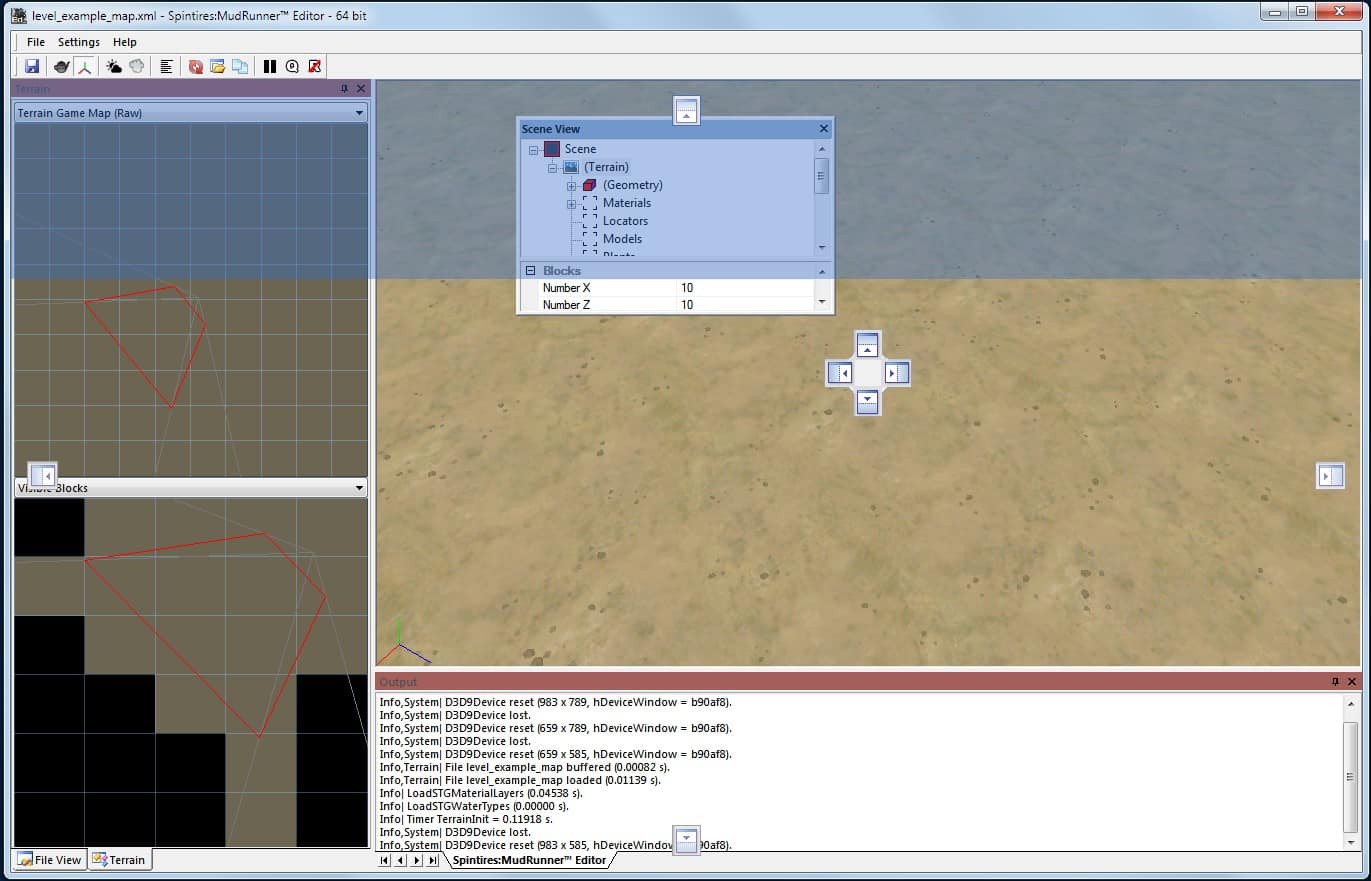
Task: Toggle the teapot icon in toolbar
Action: [62, 67]
